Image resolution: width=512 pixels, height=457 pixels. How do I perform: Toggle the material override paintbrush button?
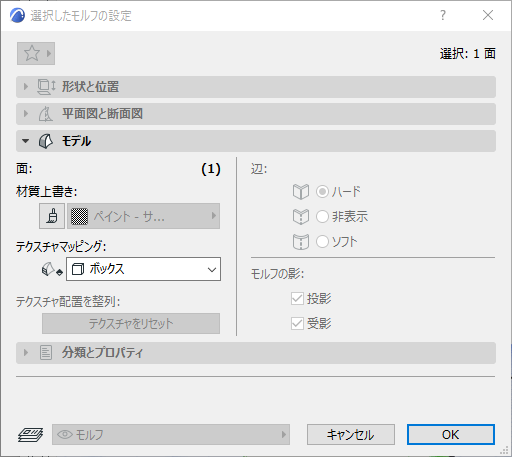(52, 216)
